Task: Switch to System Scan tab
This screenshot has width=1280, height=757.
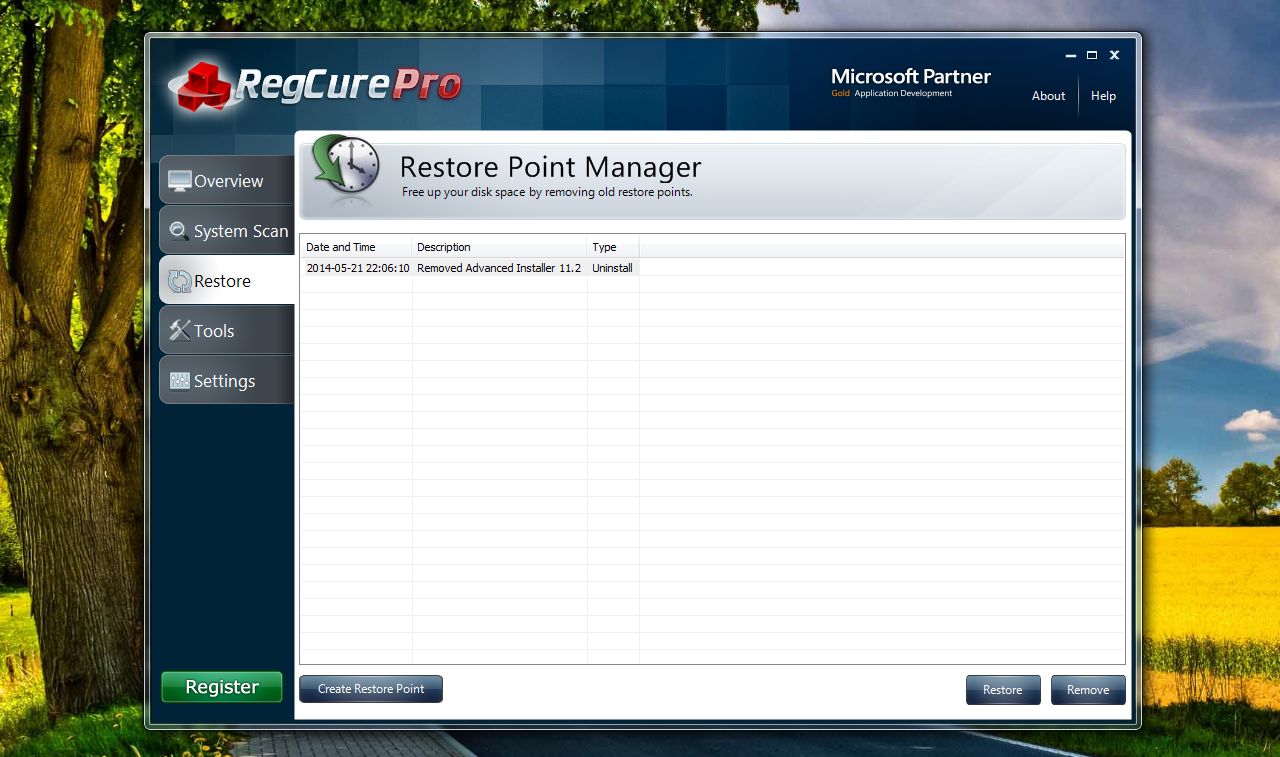Action: coord(227,231)
